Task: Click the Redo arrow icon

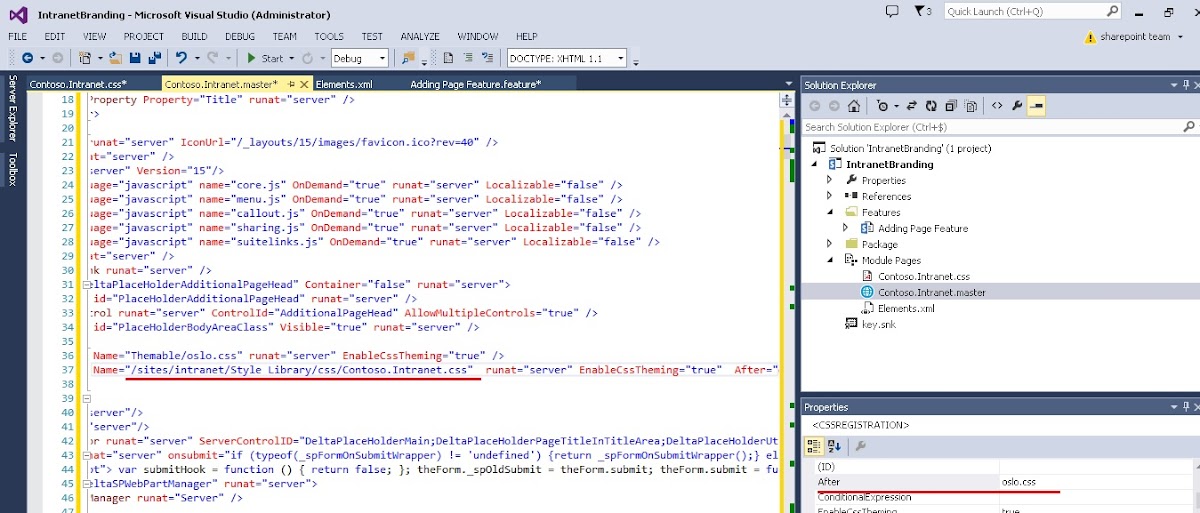Action: pyautogui.click(x=214, y=59)
